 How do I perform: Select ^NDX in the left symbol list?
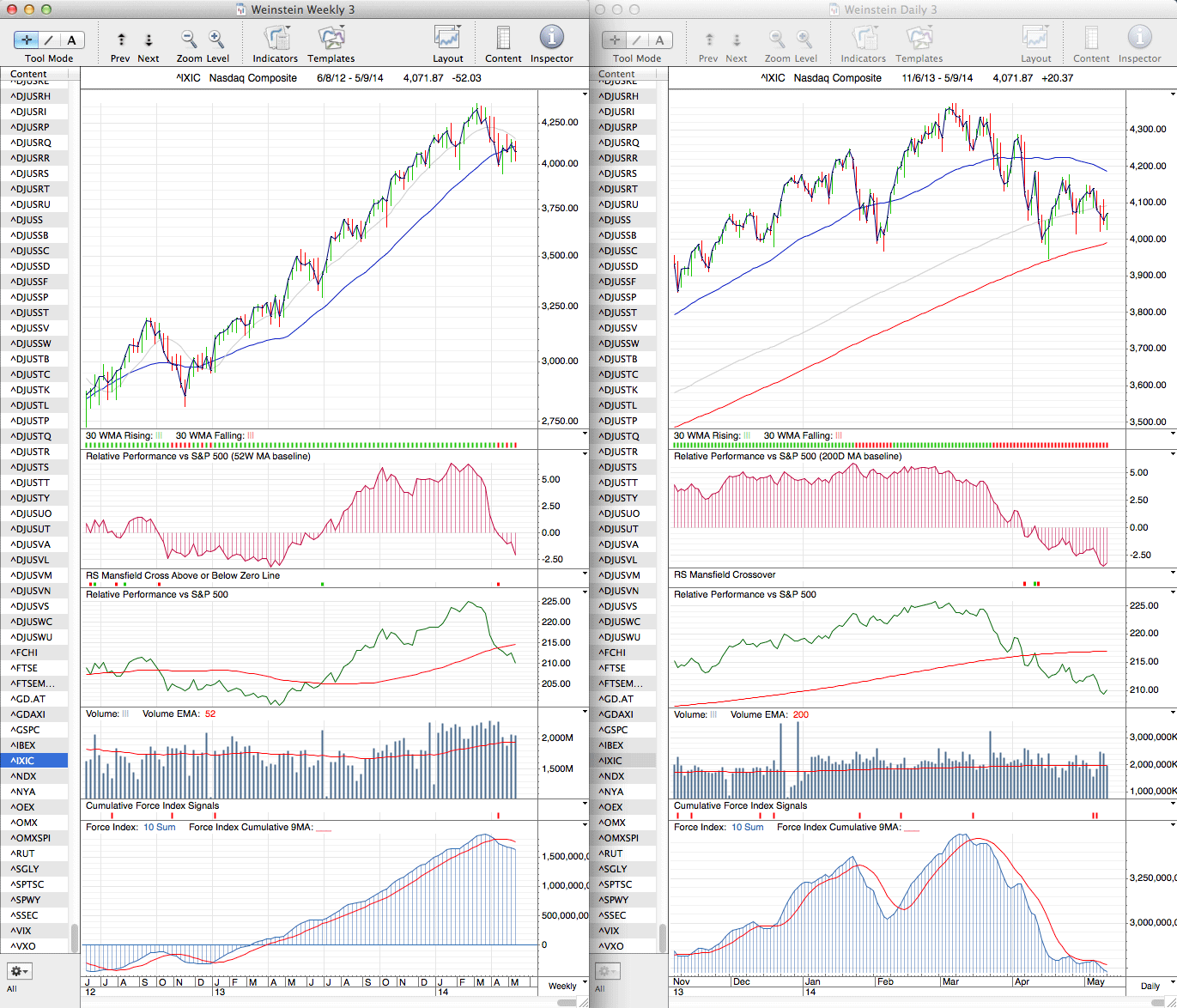(x=24, y=776)
